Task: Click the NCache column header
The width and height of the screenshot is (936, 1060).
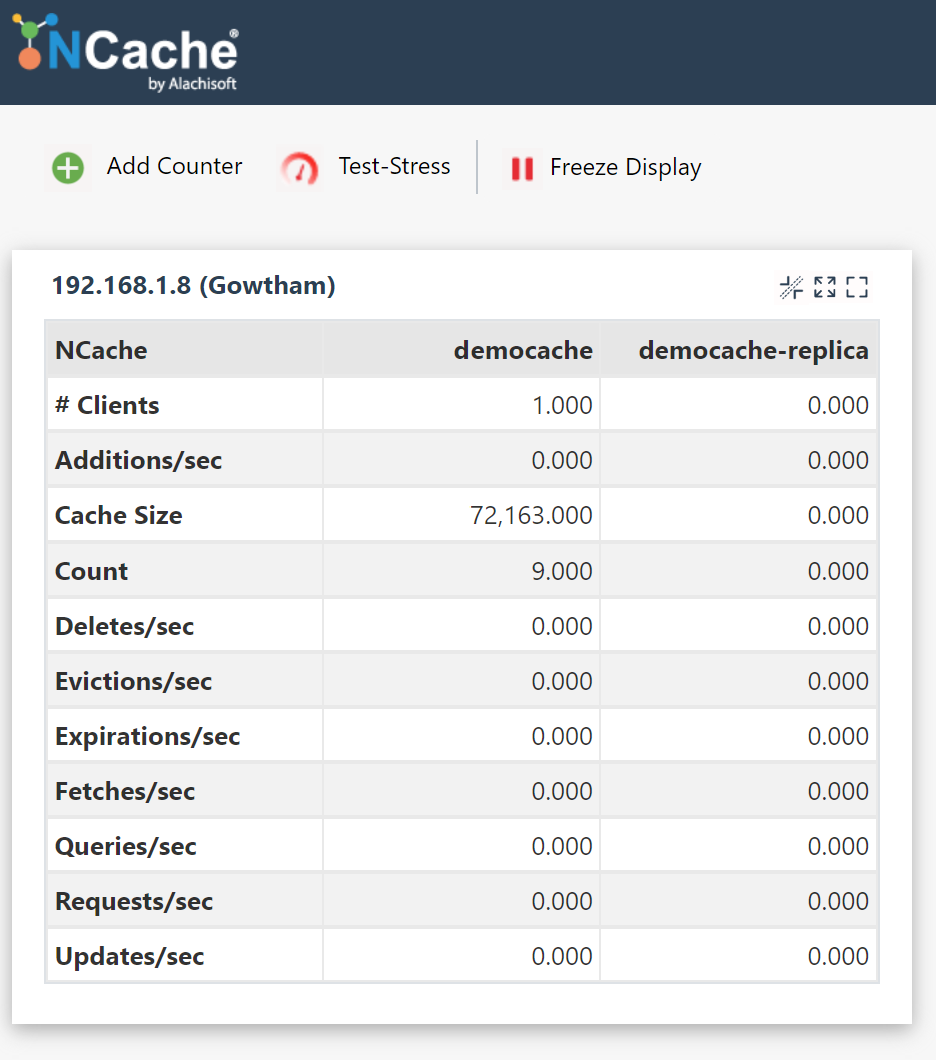Action: click(101, 350)
